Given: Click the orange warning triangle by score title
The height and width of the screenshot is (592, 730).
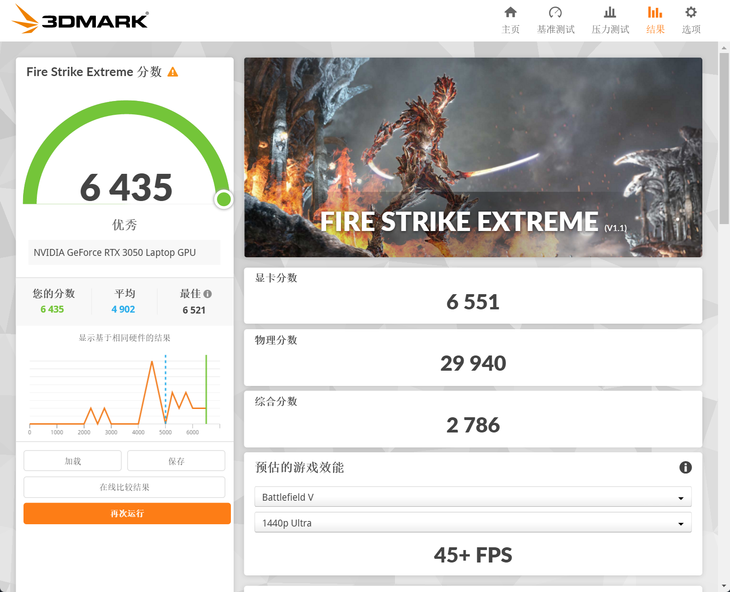Looking at the screenshot, I should point(173,72).
